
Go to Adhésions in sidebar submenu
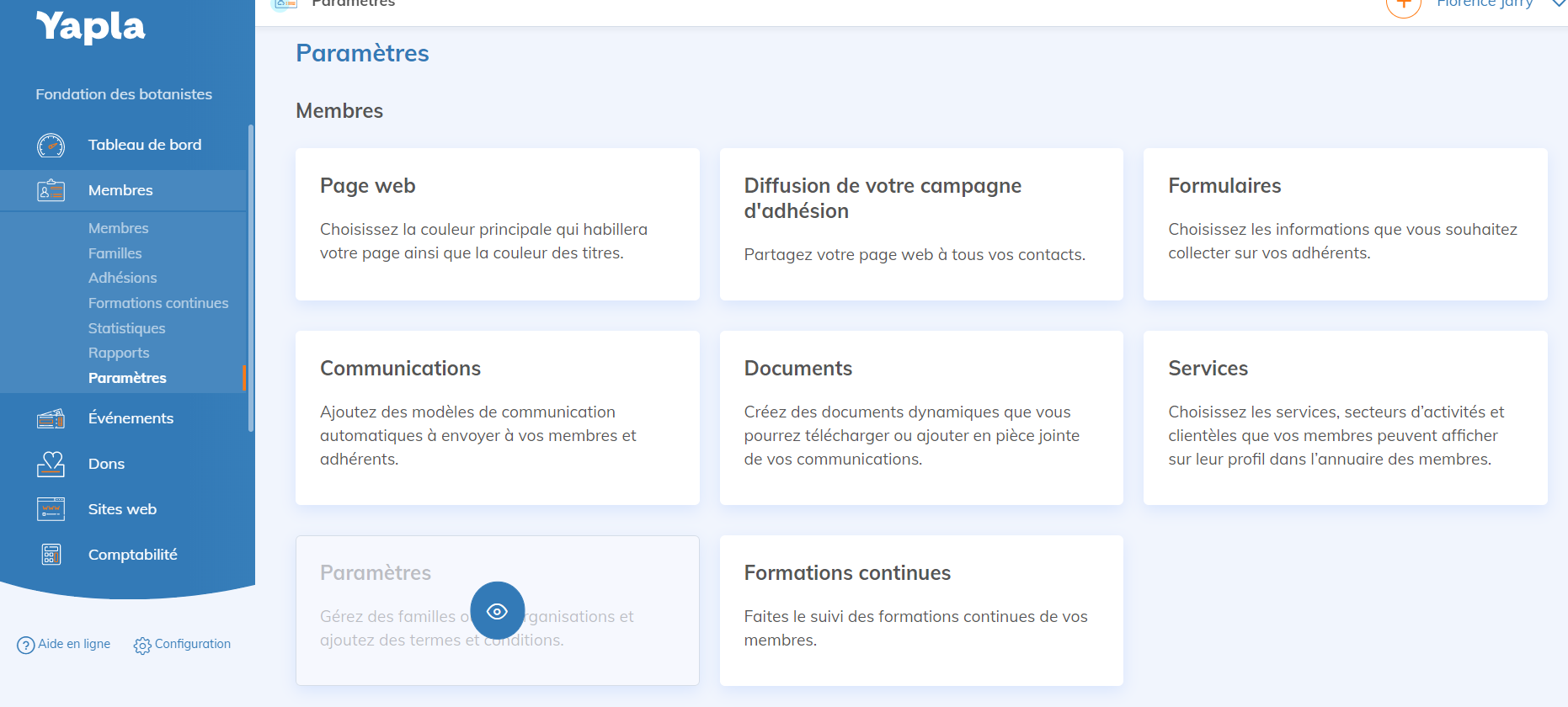122,278
